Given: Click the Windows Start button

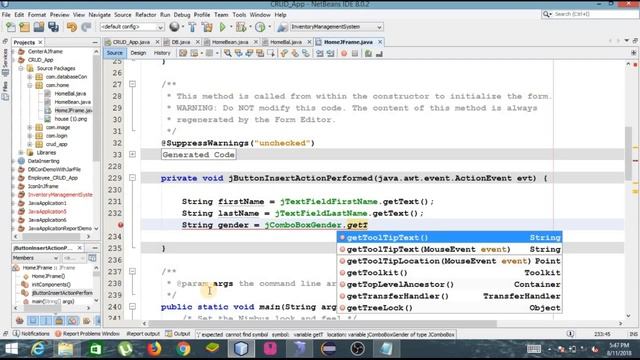Looking at the screenshot, I should 11,349.
